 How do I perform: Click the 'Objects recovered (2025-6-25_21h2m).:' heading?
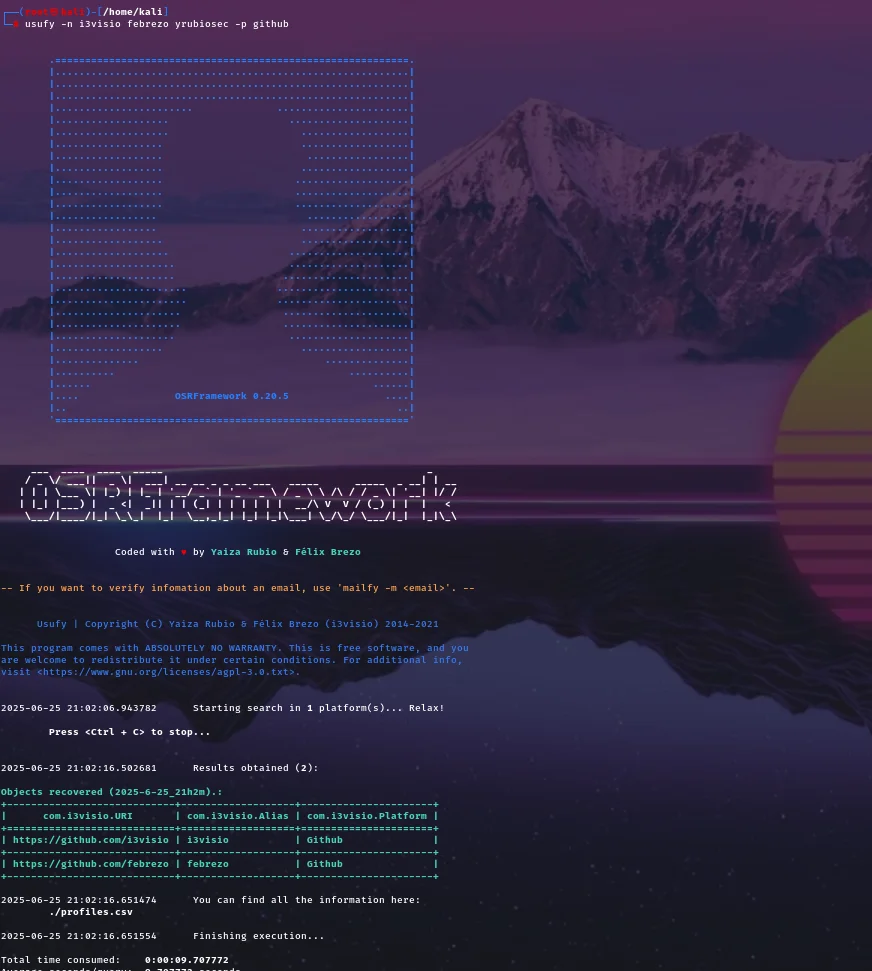pos(111,792)
